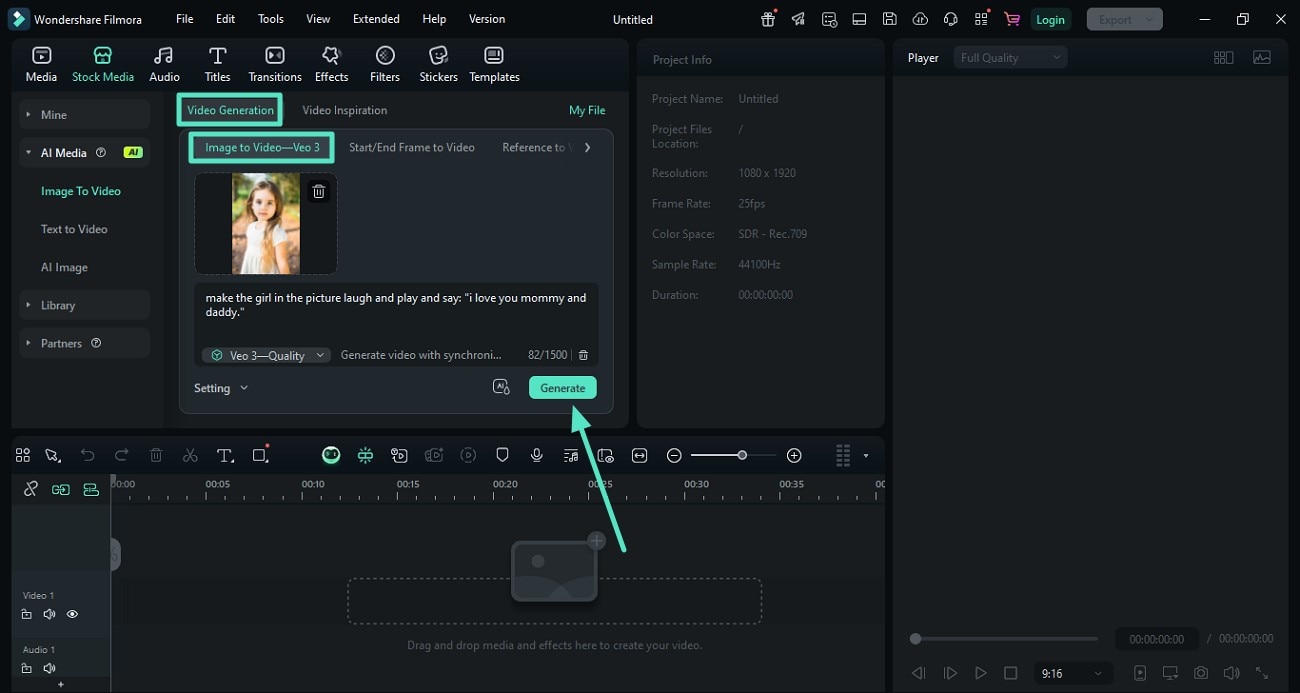Click the play button in the player
Image resolution: width=1300 pixels, height=693 pixels.
(981, 673)
